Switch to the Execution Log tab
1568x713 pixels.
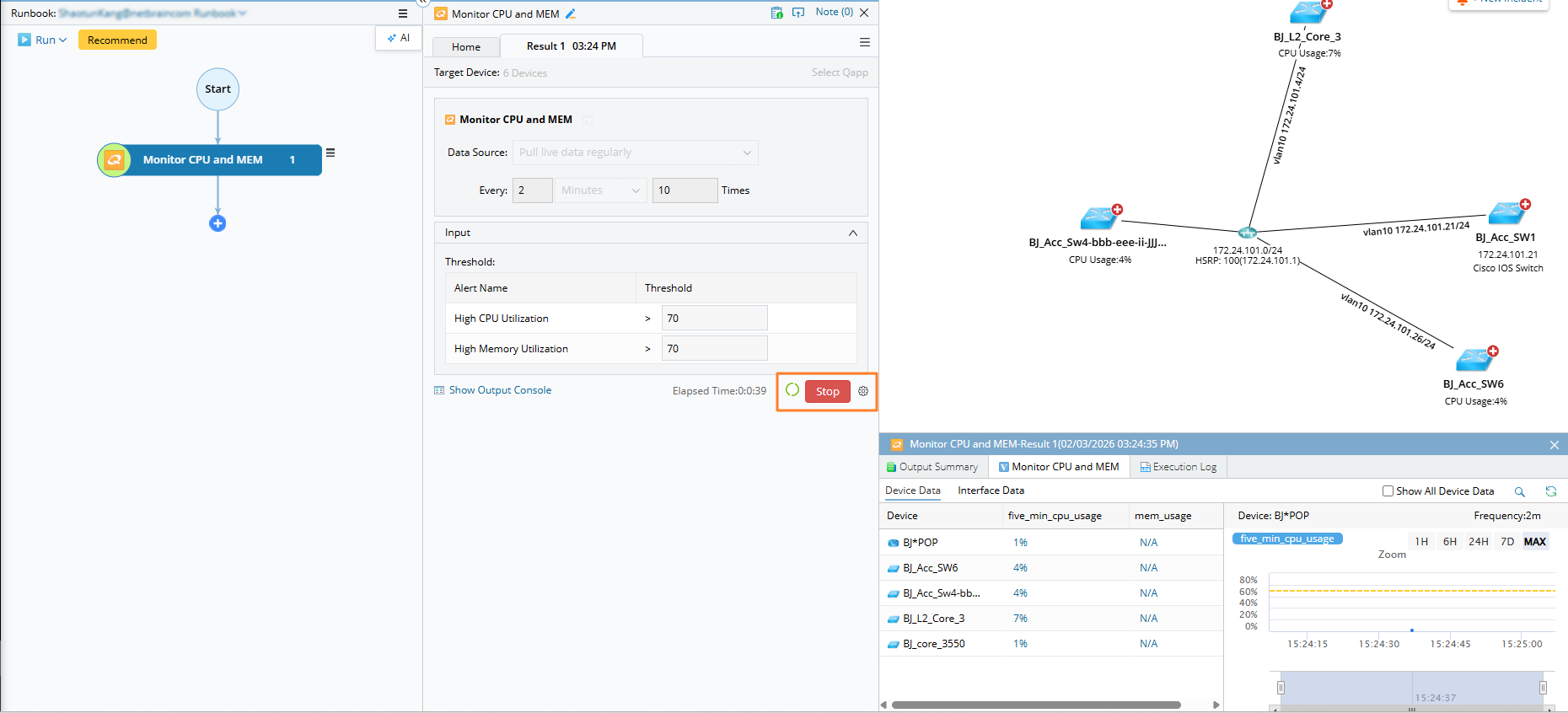pyautogui.click(x=1179, y=467)
